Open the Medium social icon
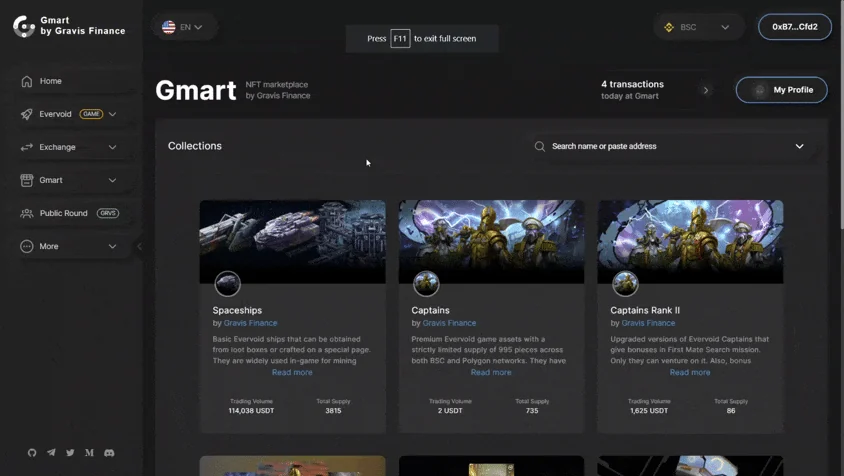Screen dimensions: 844x476 click(89, 453)
